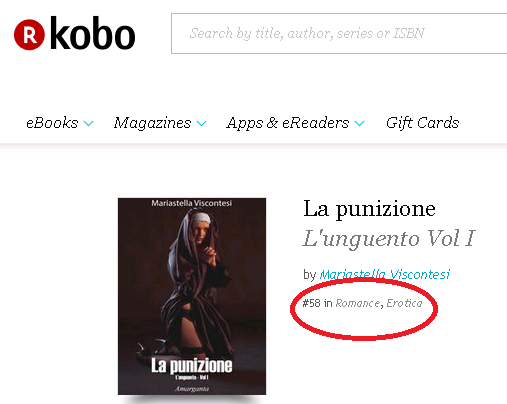Click the #58 ranking text
This screenshot has height=404, width=507.
click(x=311, y=303)
